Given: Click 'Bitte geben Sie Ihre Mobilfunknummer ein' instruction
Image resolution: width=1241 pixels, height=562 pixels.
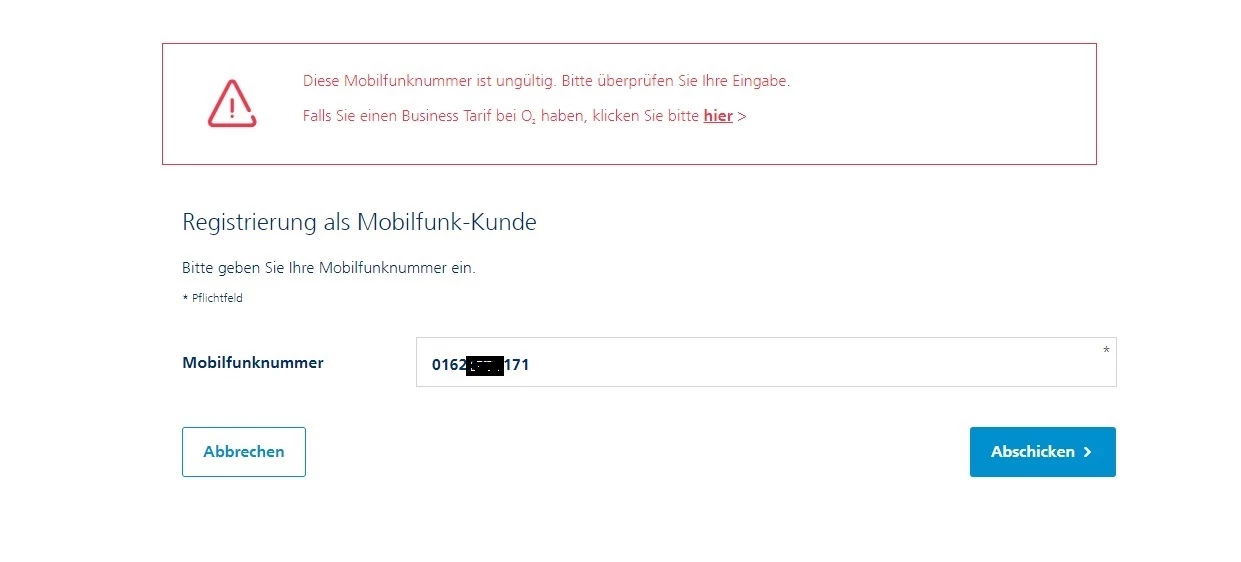Looking at the screenshot, I should pos(329,269).
